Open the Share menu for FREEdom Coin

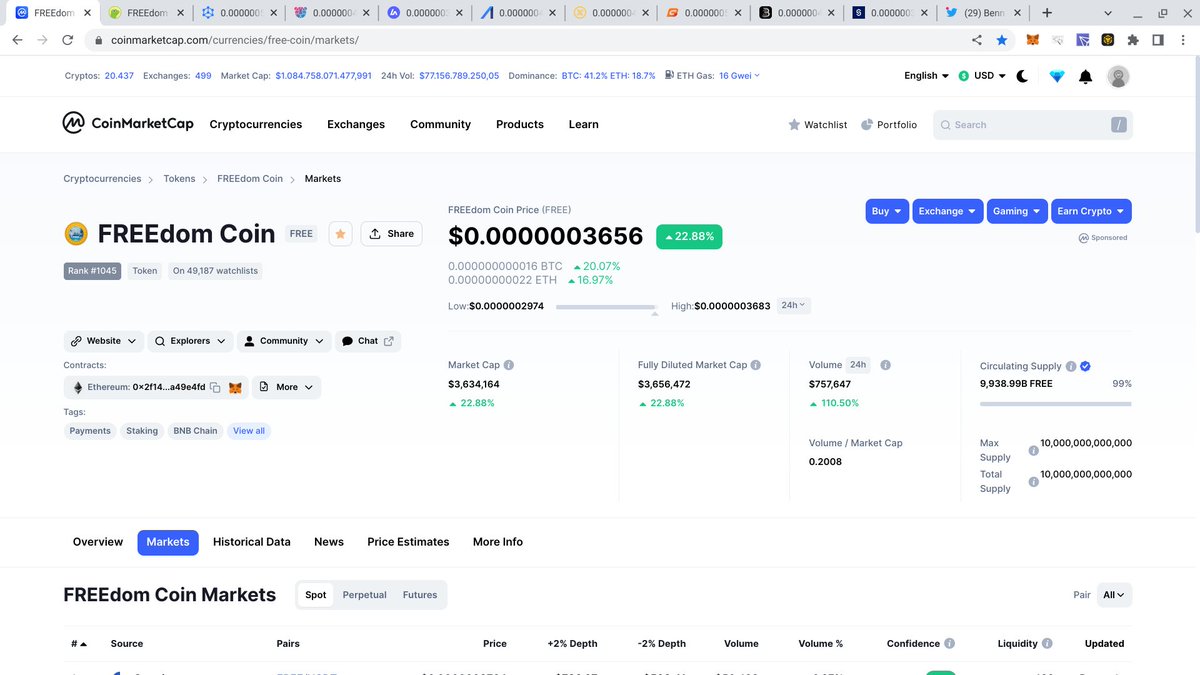[391, 233]
